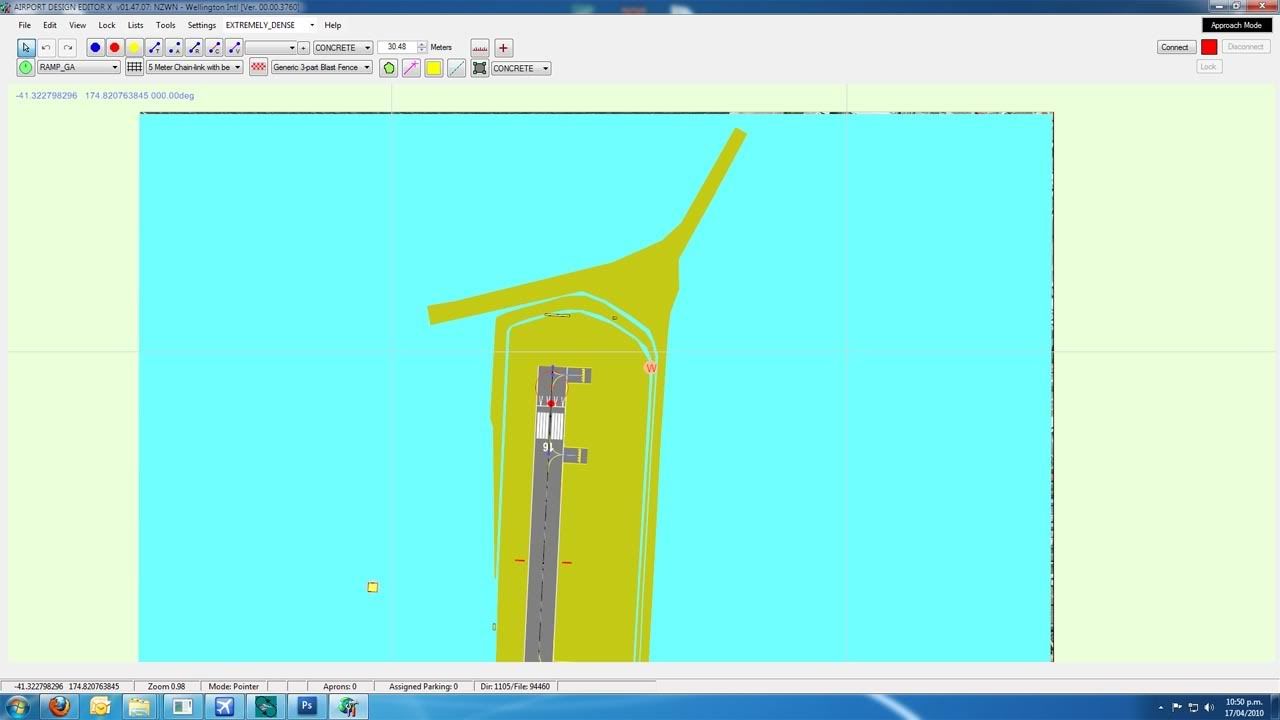Toggle the red connection status square
The width and height of the screenshot is (1280, 720).
(1209, 46)
